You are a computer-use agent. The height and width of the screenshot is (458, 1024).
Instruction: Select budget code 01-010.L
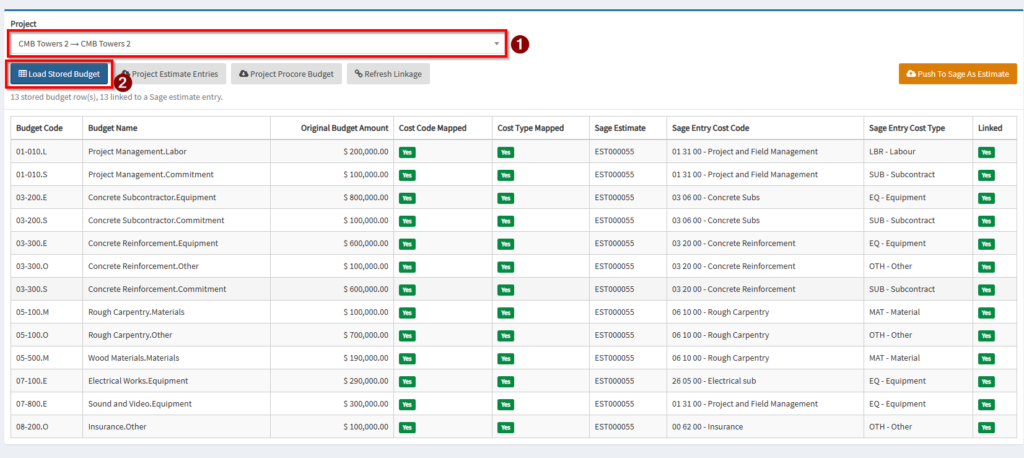32,152
